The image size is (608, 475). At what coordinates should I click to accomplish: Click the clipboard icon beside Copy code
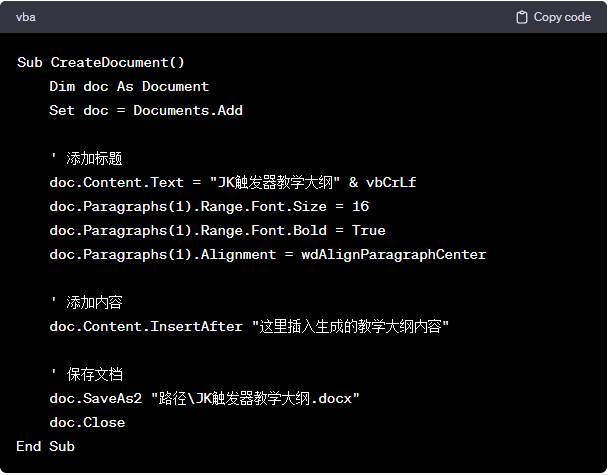pos(522,17)
